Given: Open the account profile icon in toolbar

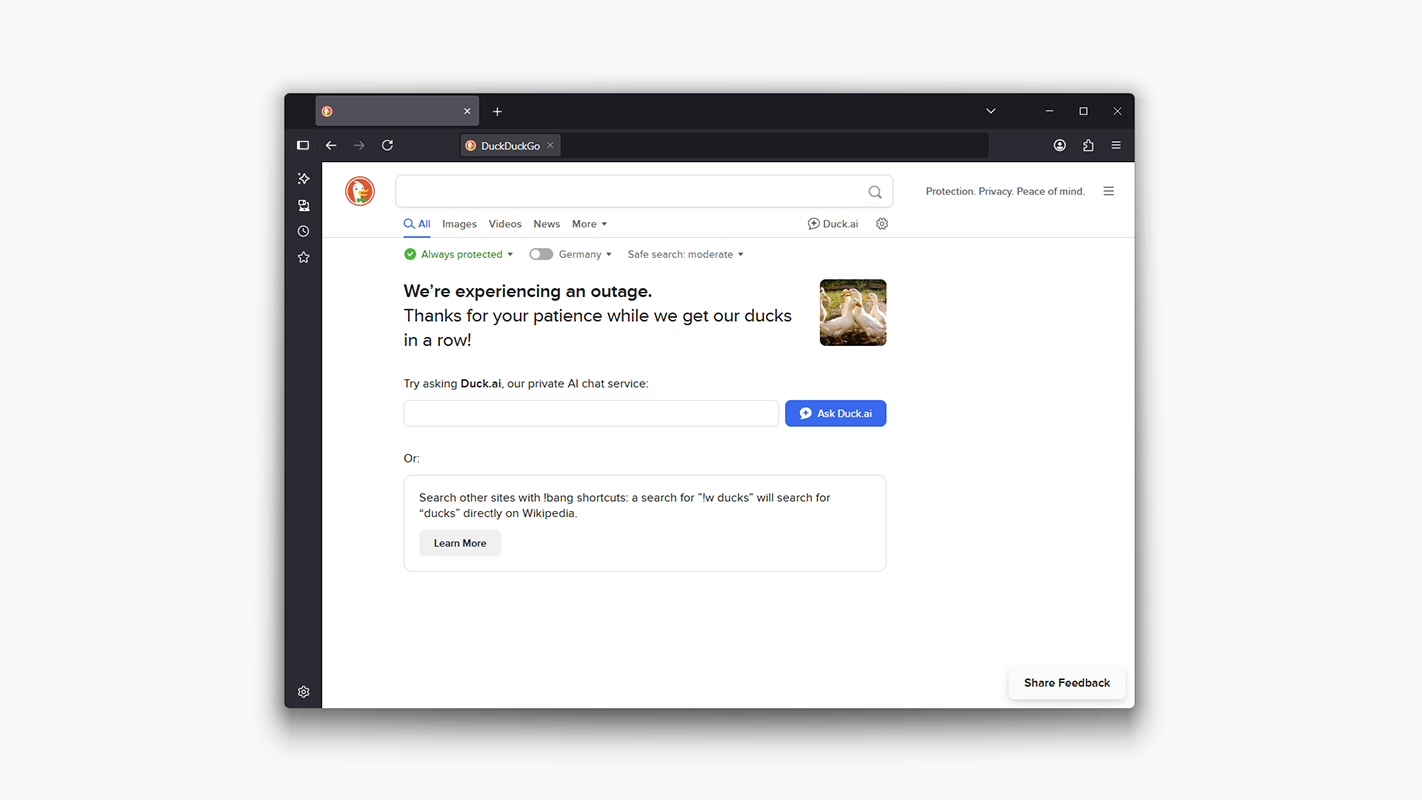Looking at the screenshot, I should click(1060, 146).
